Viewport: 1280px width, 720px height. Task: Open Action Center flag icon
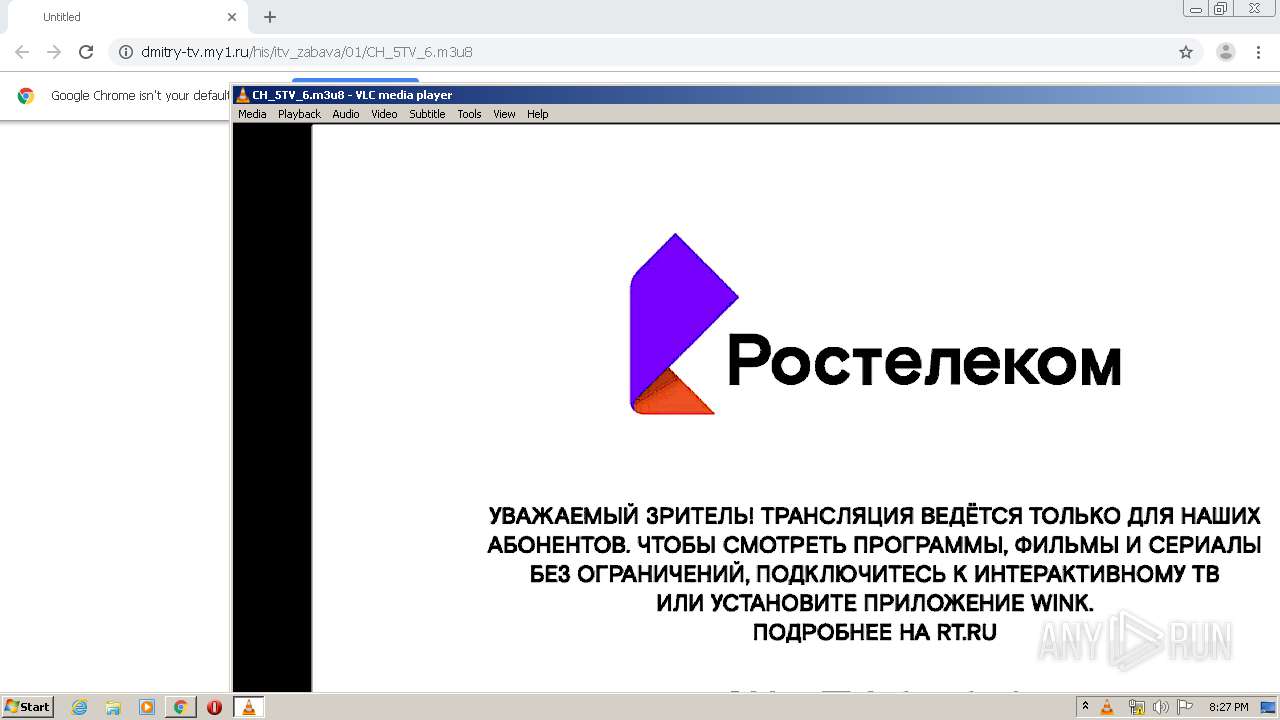[x=1184, y=707]
